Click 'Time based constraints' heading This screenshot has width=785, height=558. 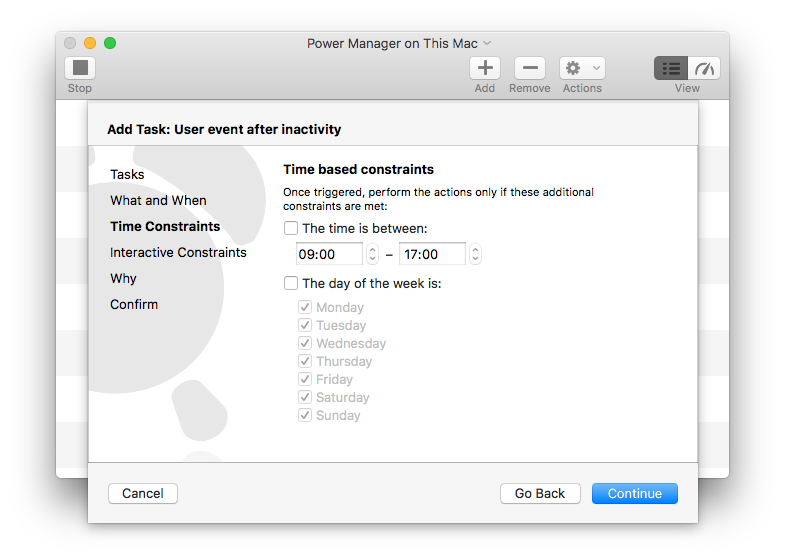[358, 170]
